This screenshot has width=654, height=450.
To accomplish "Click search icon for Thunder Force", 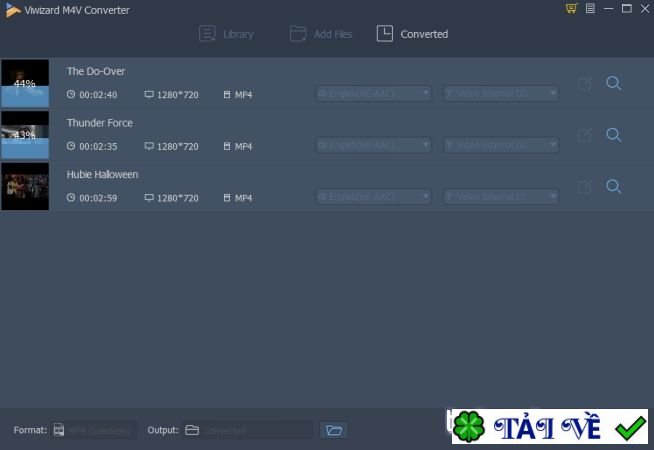I will (x=614, y=135).
